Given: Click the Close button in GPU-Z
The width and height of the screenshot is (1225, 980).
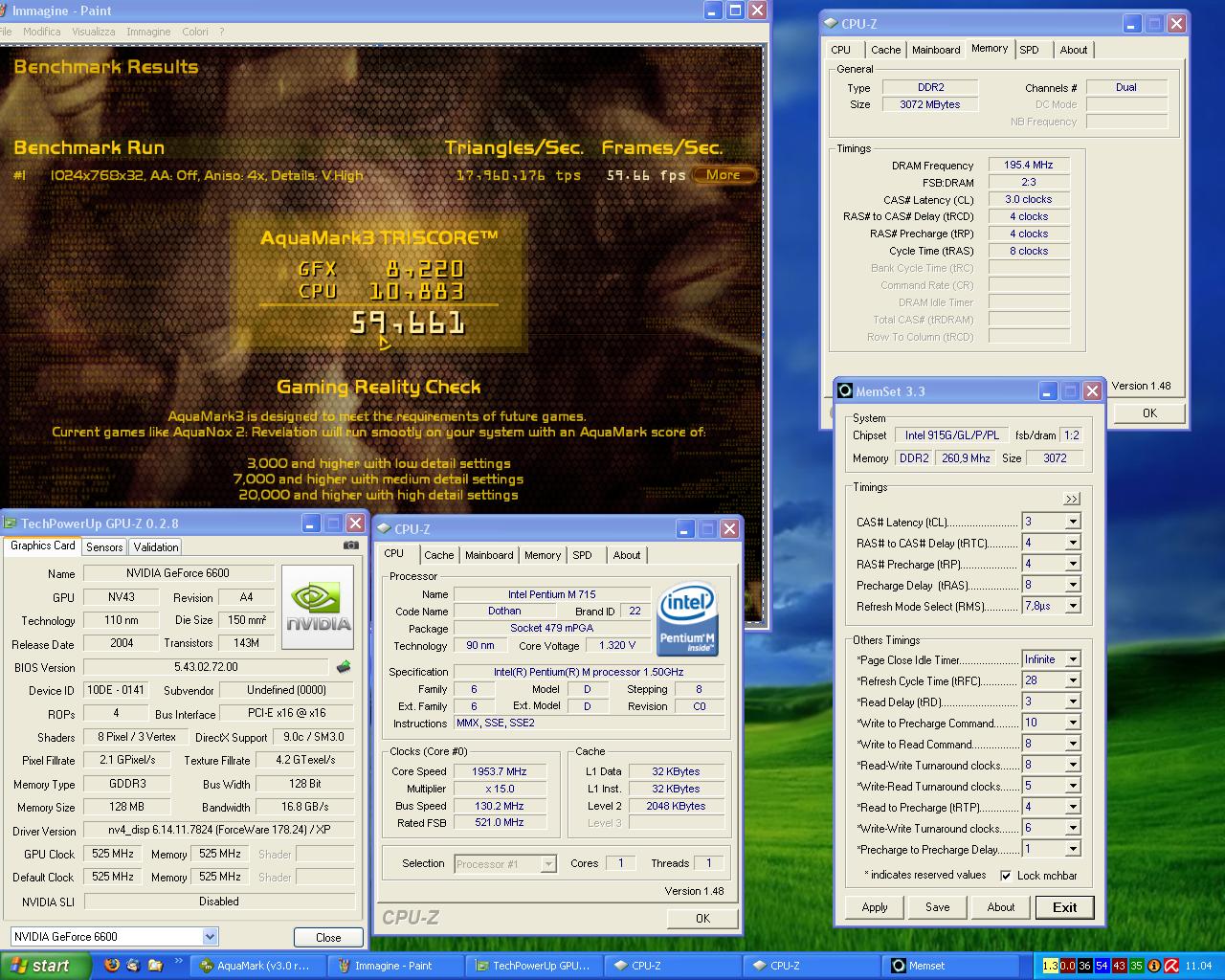Looking at the screenshot, I should tap(328, 938).
